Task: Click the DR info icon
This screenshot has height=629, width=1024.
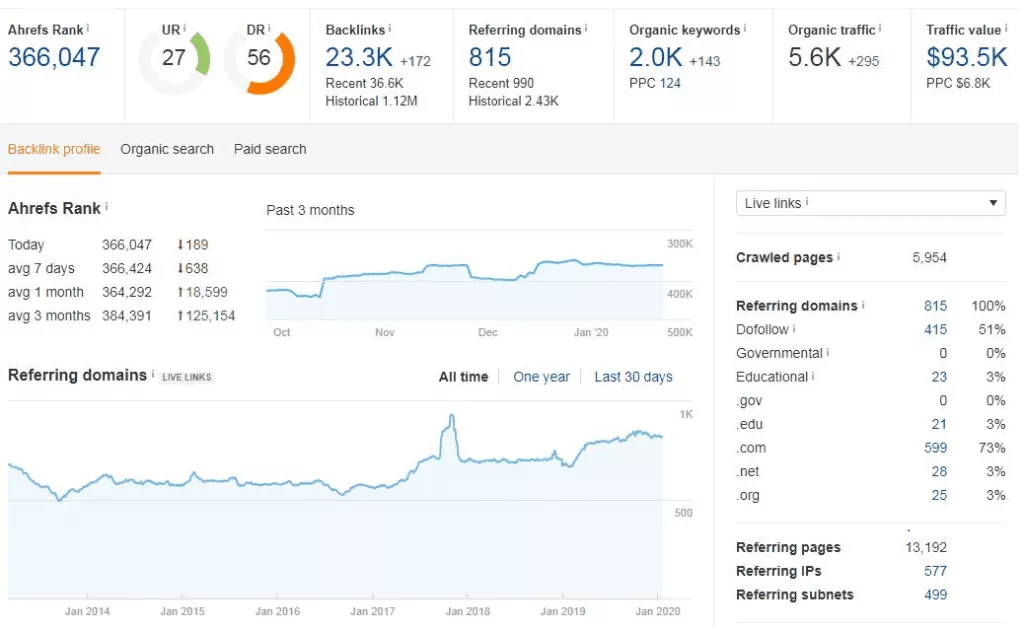Action: coord(268,28)
